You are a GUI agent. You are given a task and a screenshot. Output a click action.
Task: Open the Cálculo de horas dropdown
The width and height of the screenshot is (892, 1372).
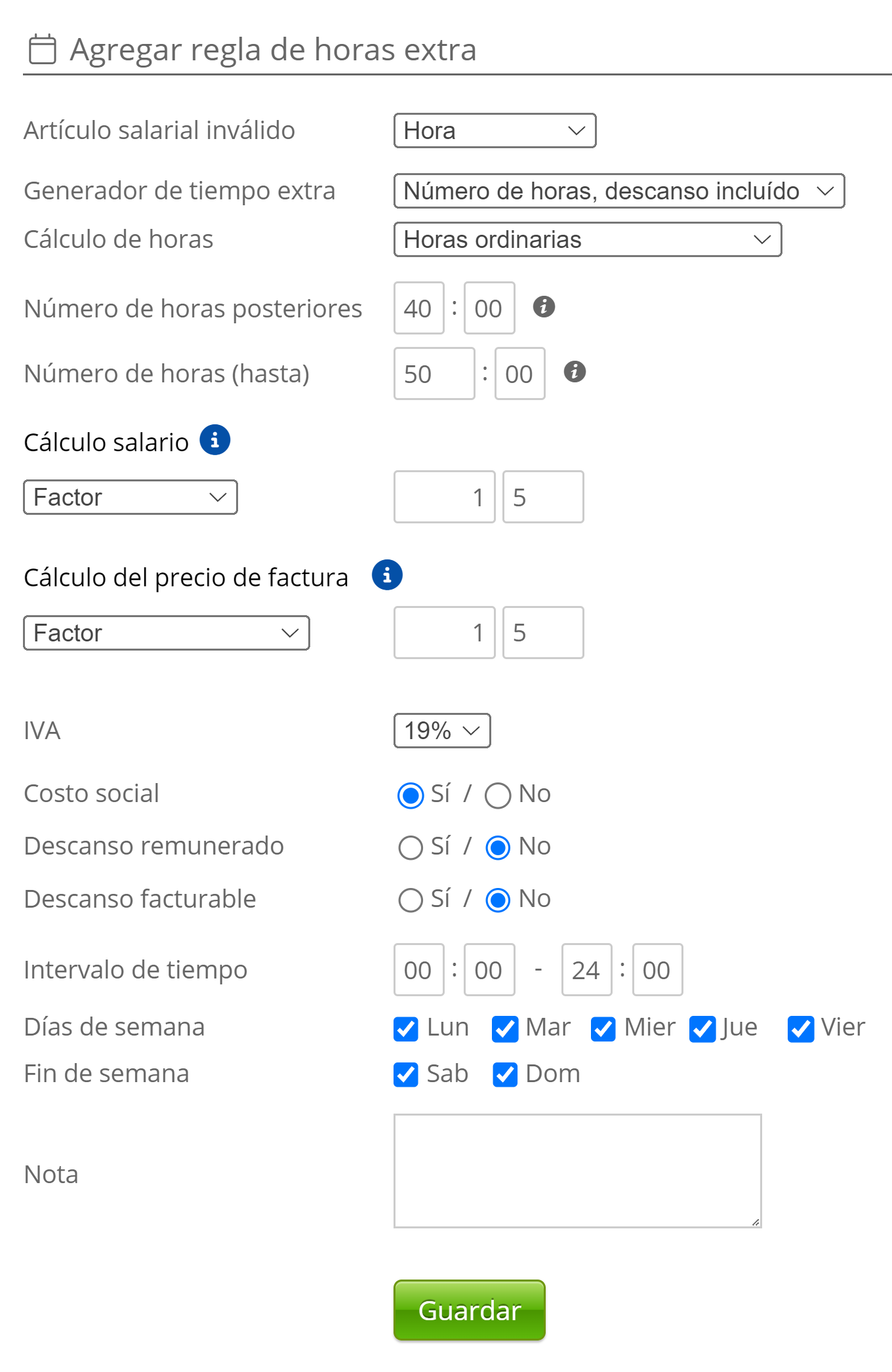point(587,239)
